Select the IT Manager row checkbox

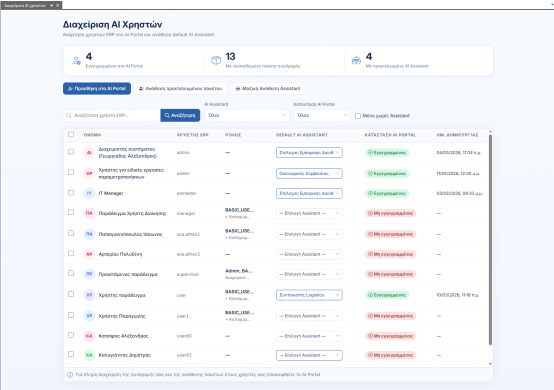71,193
